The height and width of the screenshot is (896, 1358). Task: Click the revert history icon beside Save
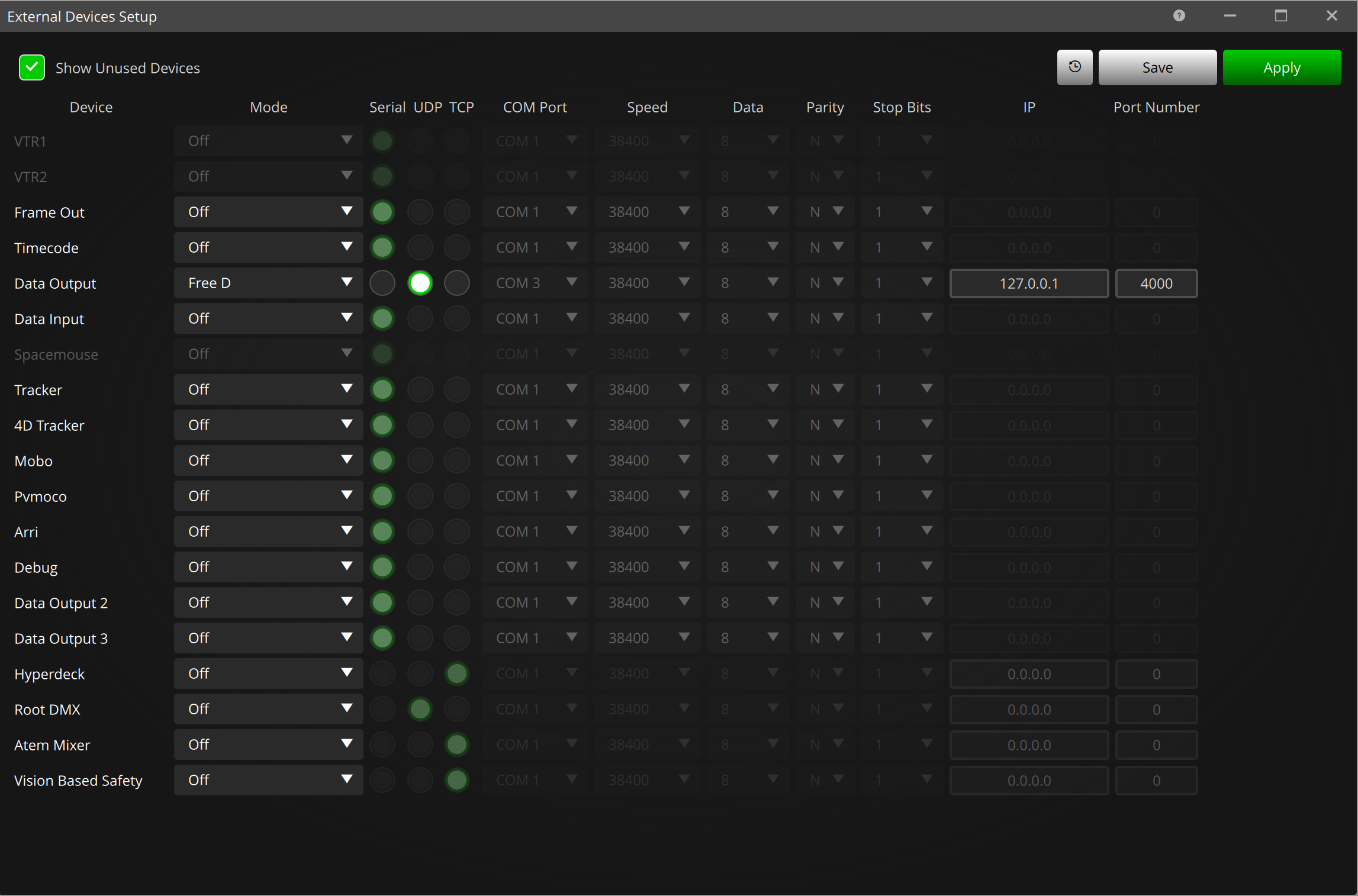(1074, 67)
